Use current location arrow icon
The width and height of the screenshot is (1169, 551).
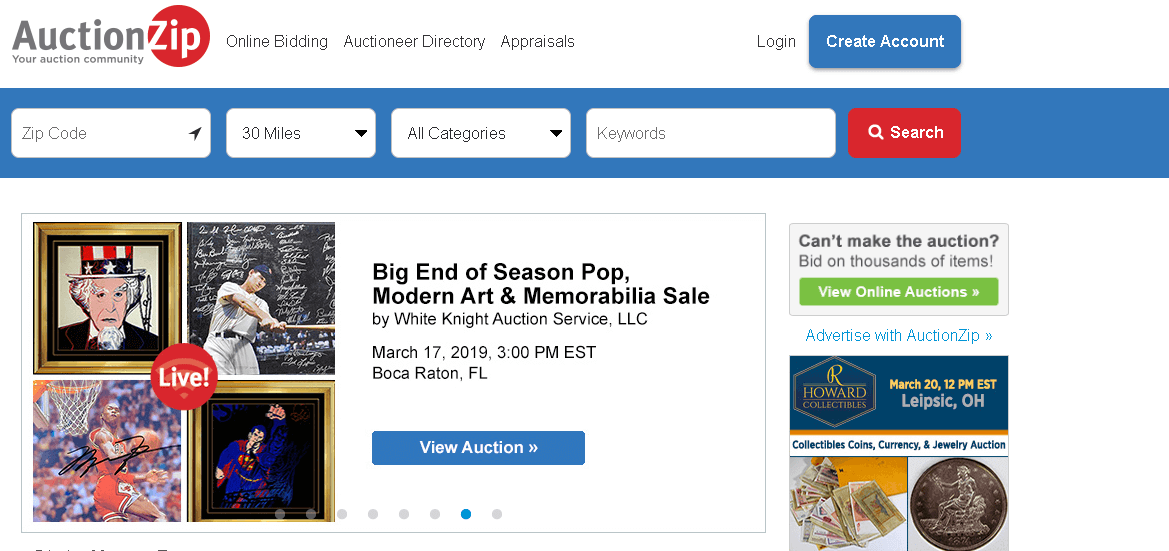tap(195, 133)
